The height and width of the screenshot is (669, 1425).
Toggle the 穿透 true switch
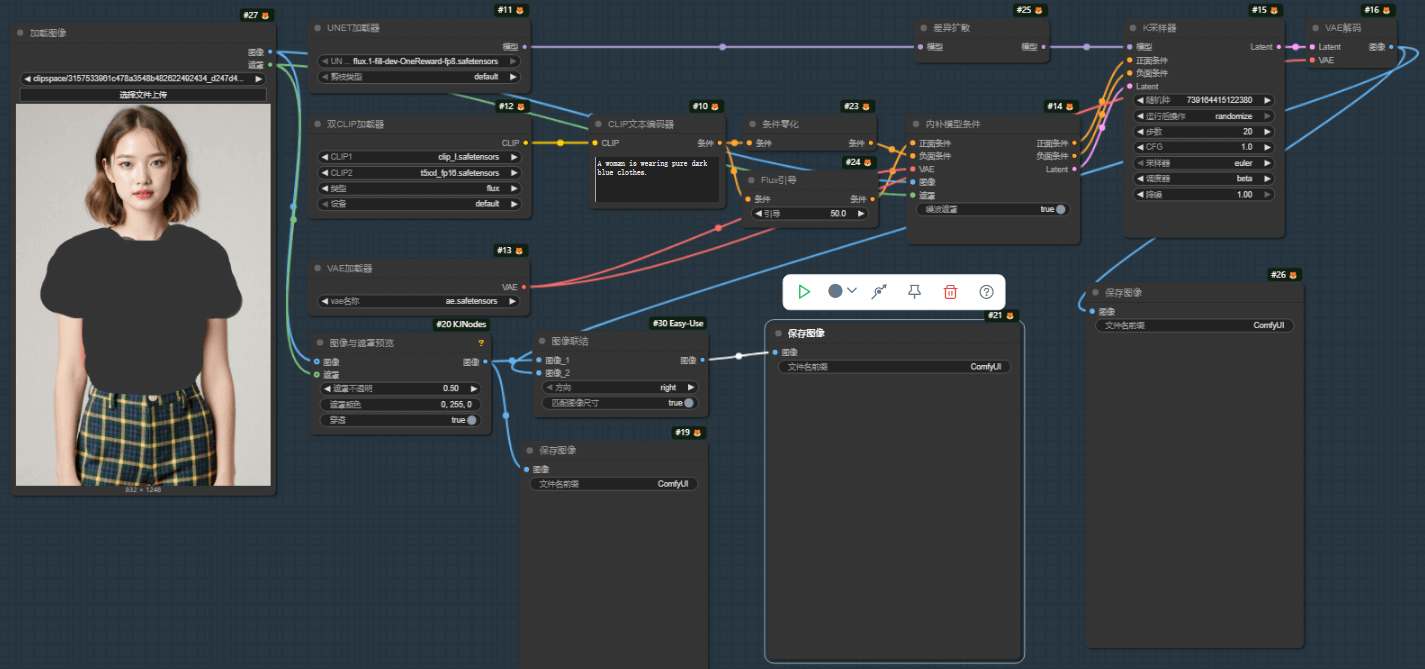click(x=472, y=420)
